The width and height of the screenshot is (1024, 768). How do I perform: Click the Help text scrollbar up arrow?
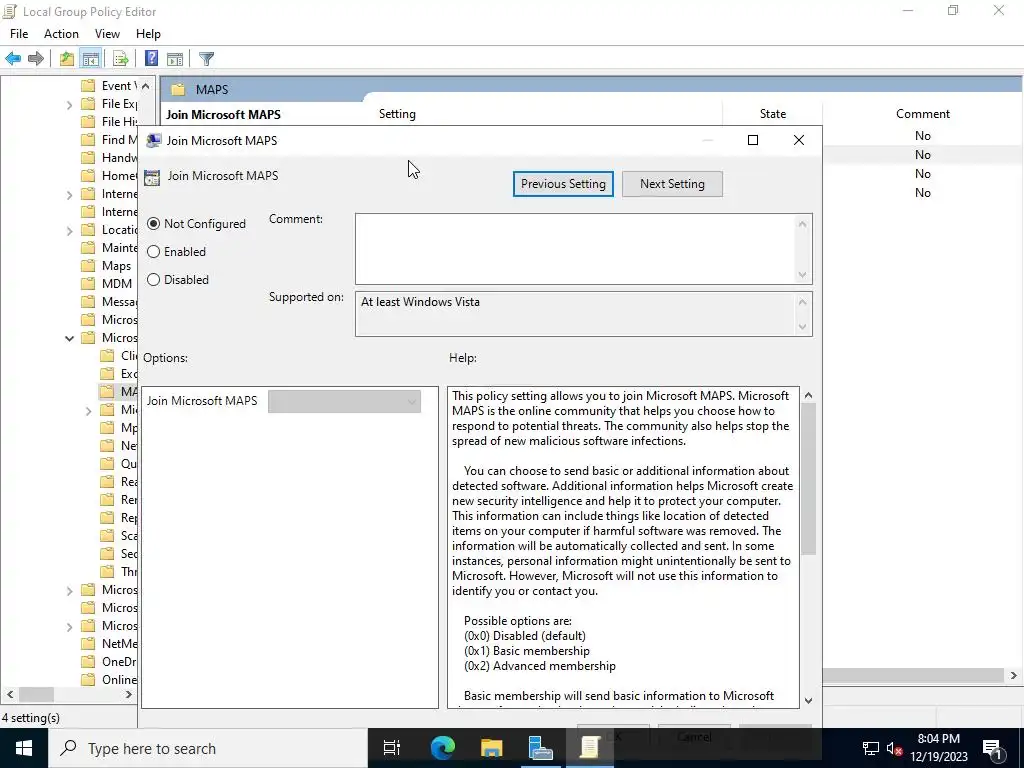(808, 395)
